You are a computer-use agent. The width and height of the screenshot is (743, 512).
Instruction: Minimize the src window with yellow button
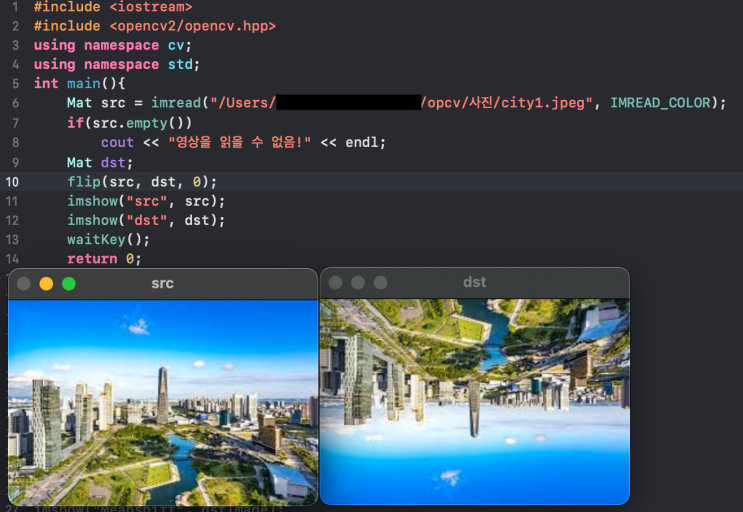coord(46,284)
